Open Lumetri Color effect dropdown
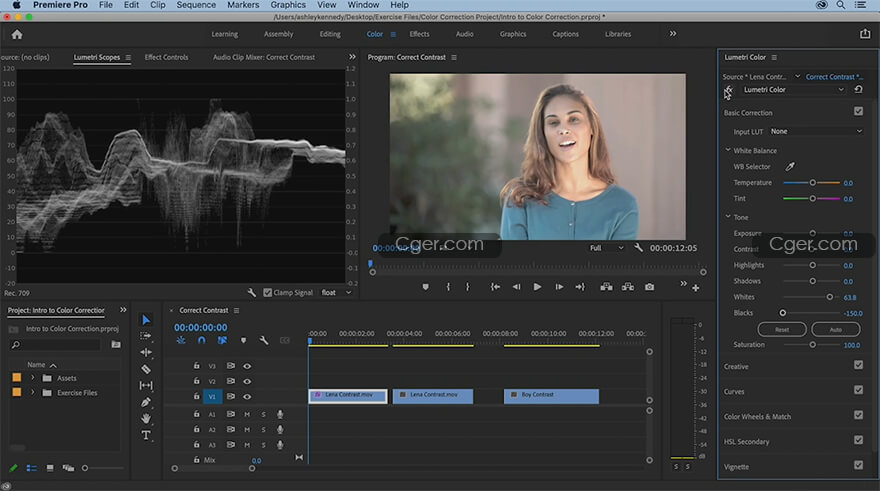 click(793, 90)
